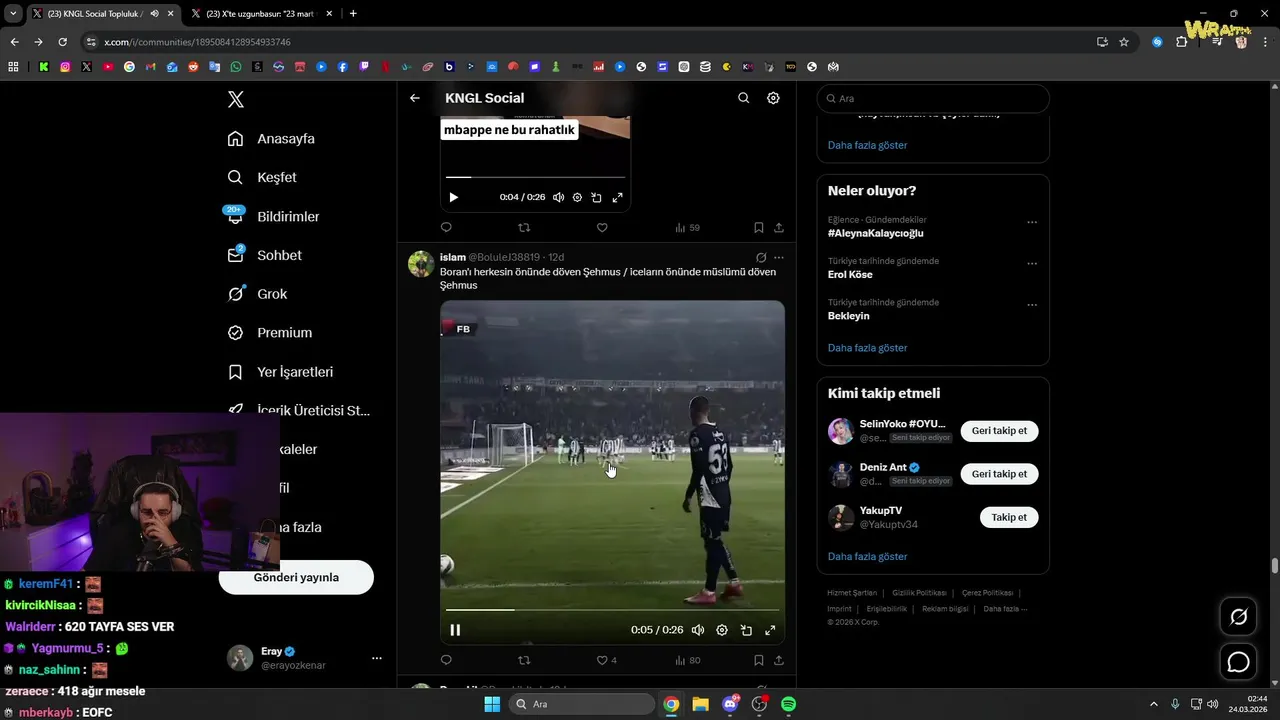Click the Windows Start button
The height and width of the screenshot is (720, 1280).
click(x=491, y=704)
